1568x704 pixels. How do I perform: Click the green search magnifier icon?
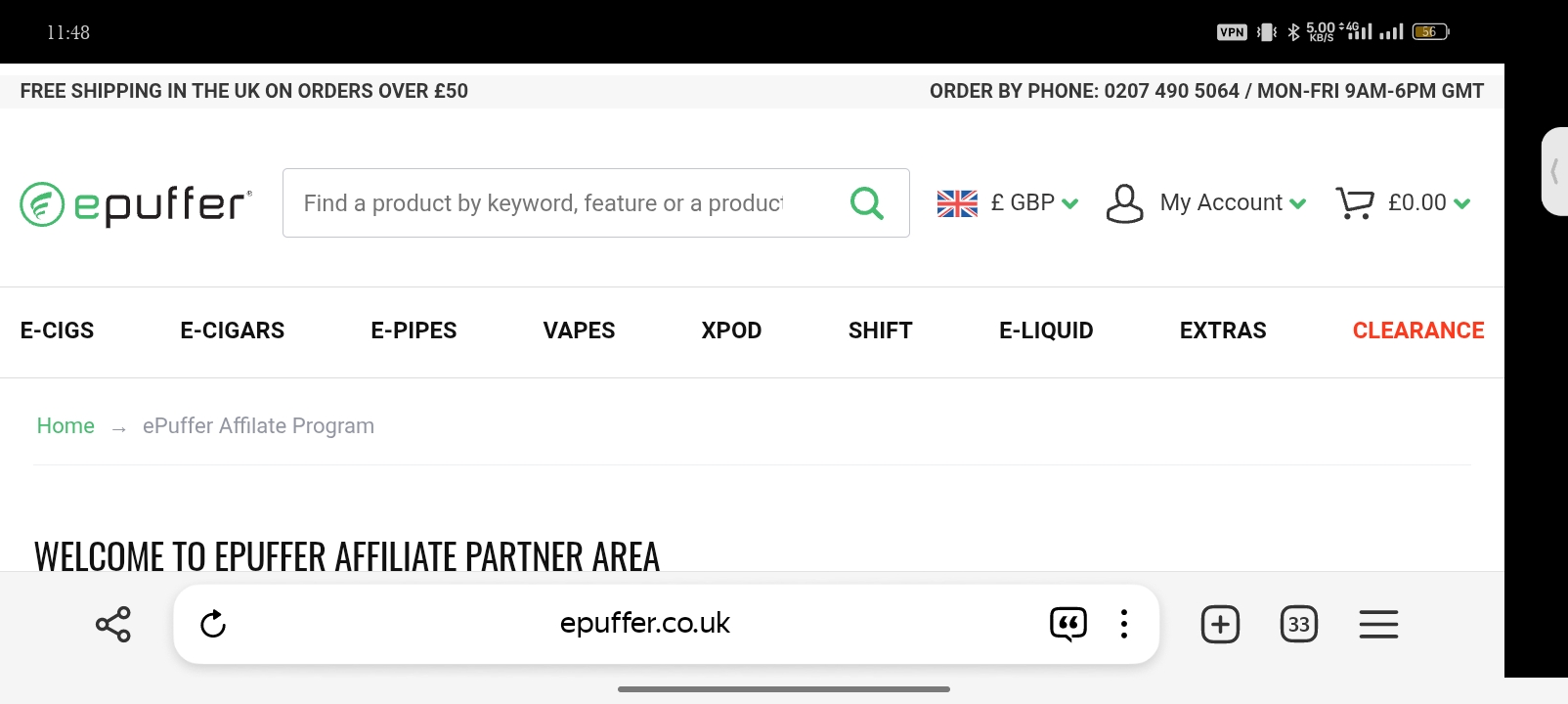click(867, 203)
